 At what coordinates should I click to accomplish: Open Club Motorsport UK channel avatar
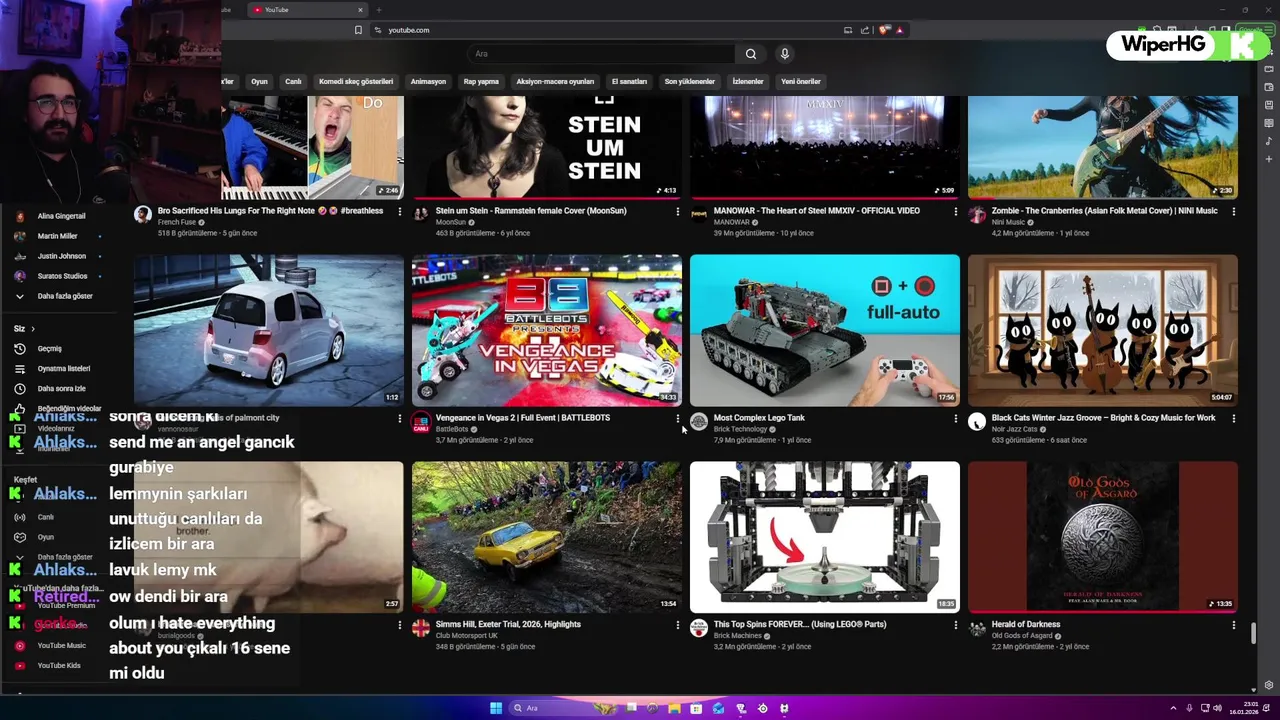pyautogui.click(x=421, y=628)
